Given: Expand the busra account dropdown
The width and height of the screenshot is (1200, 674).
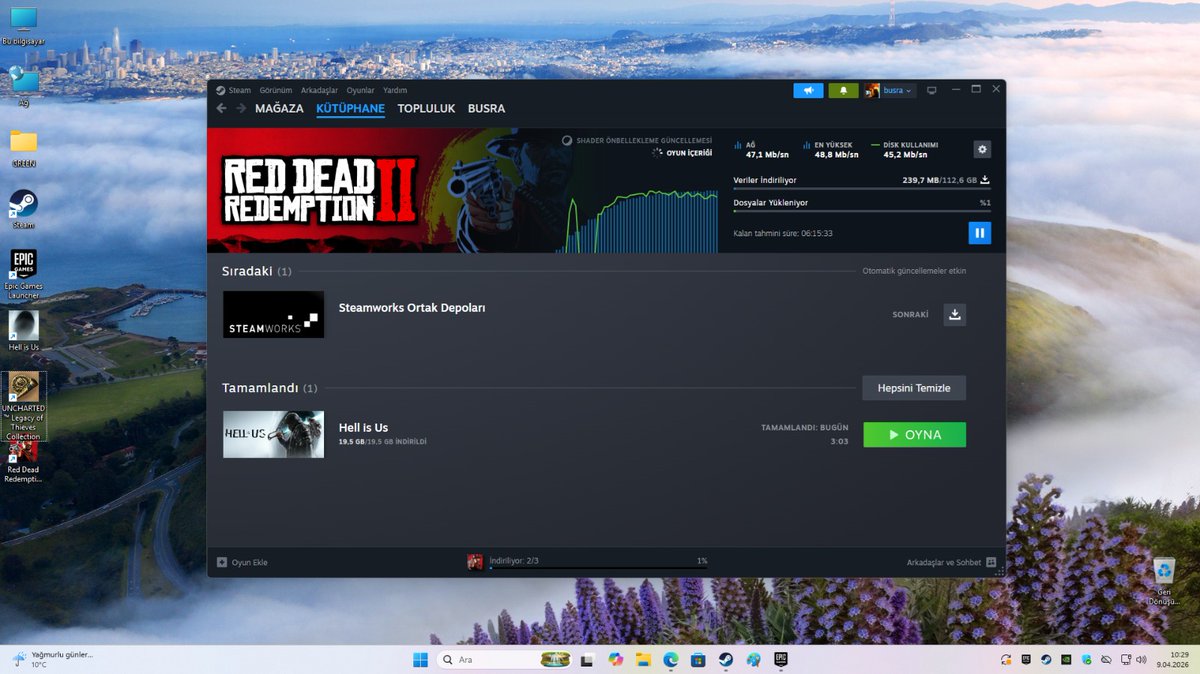Looking at the screenshot, I should click(x=889, y=90).
